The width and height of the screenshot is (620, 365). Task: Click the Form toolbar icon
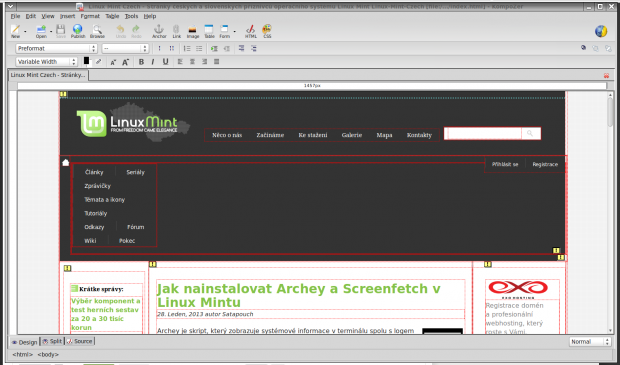pyautogui.click(x=225, y=31)
